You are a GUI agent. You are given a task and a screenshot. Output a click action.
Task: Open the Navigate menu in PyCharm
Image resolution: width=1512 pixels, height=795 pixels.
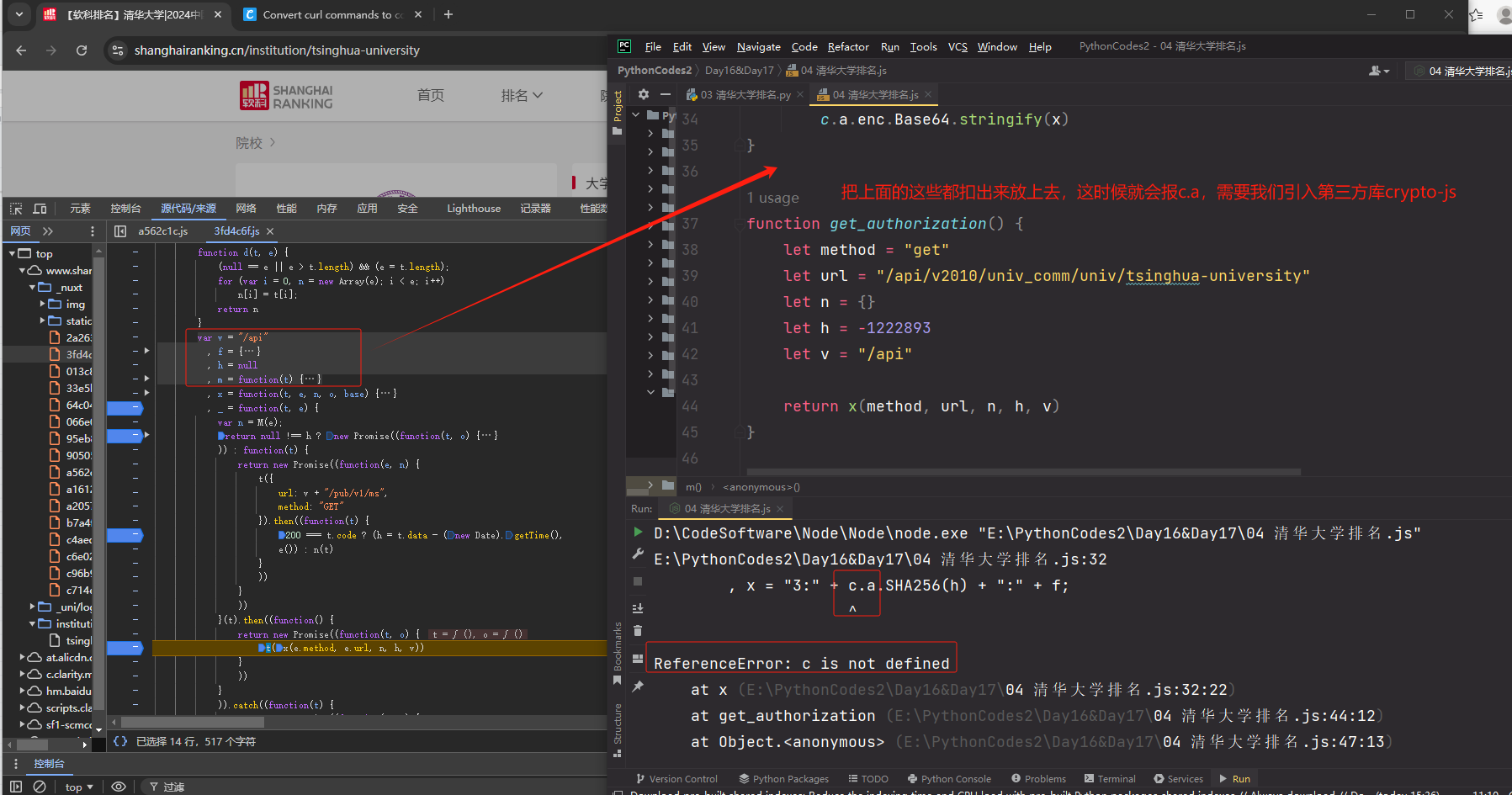pyautogui.click(x=758, y=47)
